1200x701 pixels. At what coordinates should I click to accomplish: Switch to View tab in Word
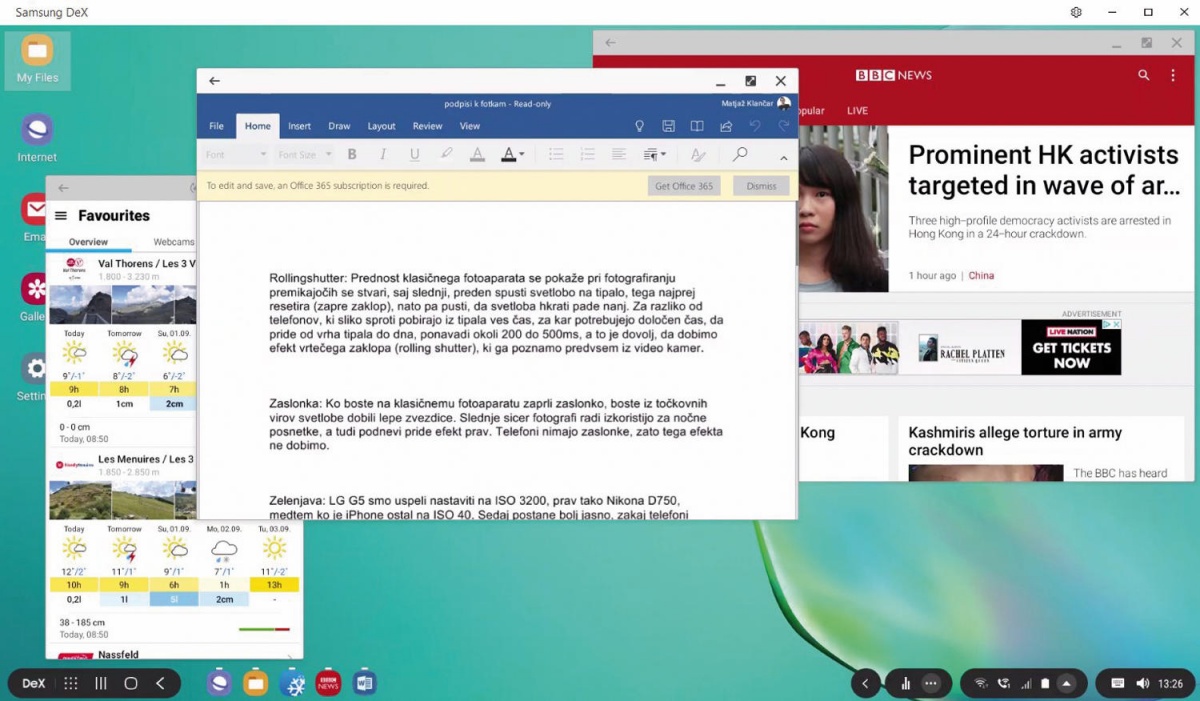pyautogui.click(x=470, y=126)
